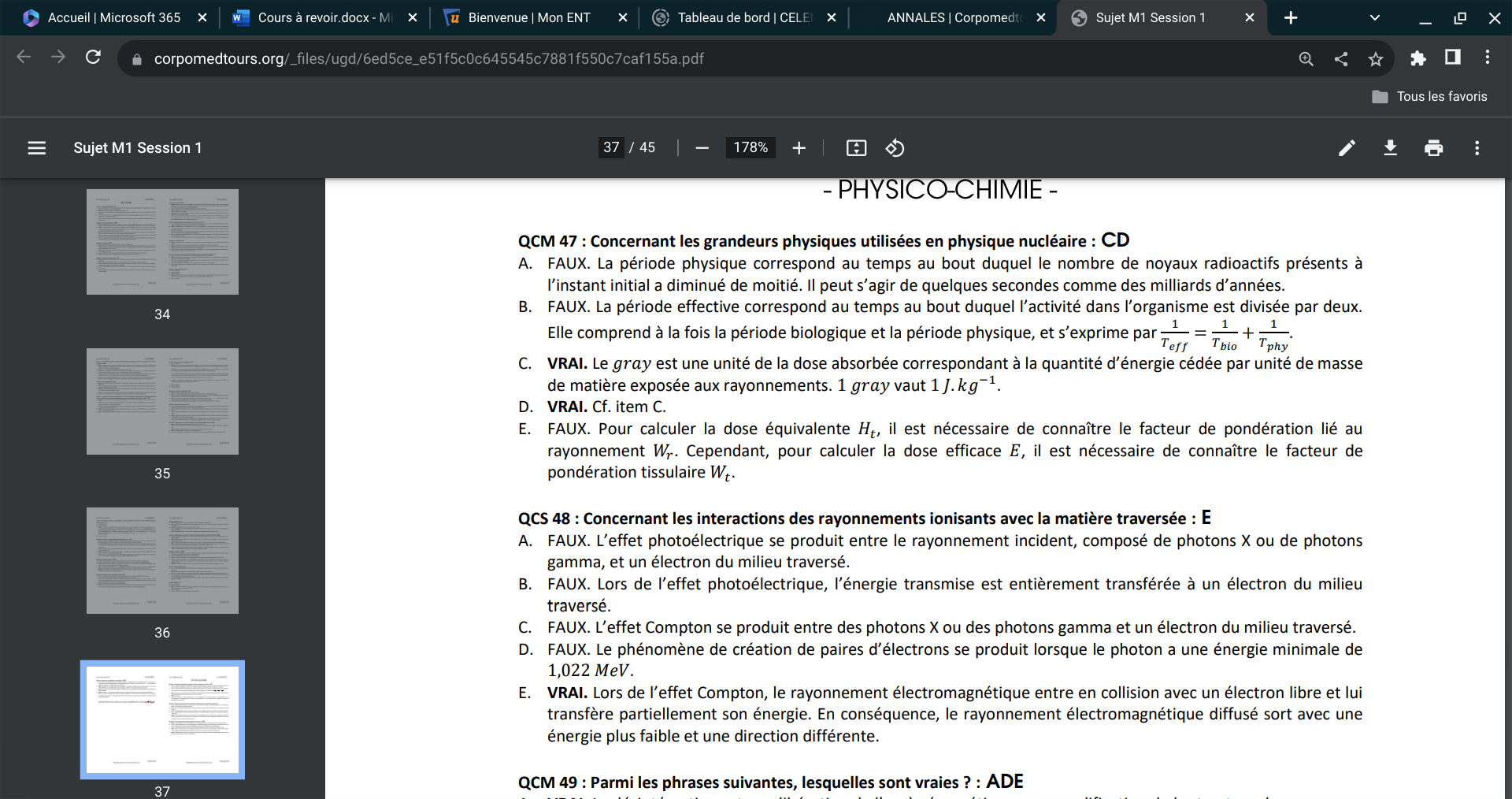Edit the page number field showing 37
This screenshot has height=799, width=1512.
612,147
